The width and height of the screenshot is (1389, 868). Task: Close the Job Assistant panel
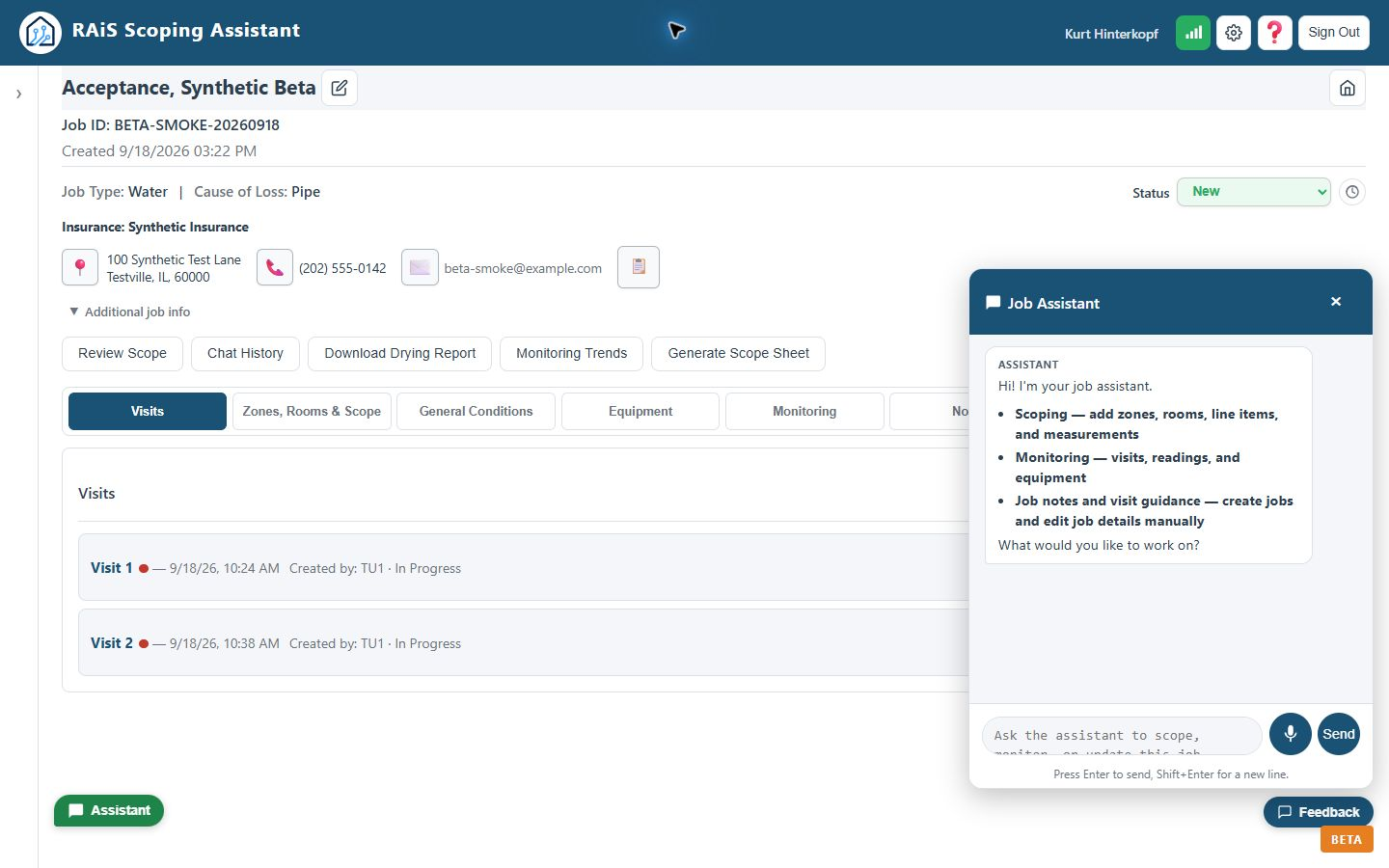click(1336, 302)
